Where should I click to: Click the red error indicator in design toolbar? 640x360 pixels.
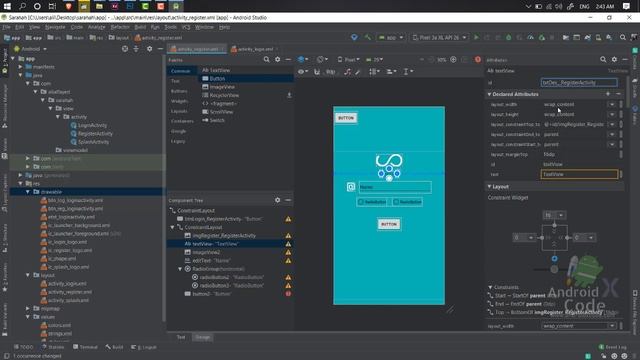[478, 60]
